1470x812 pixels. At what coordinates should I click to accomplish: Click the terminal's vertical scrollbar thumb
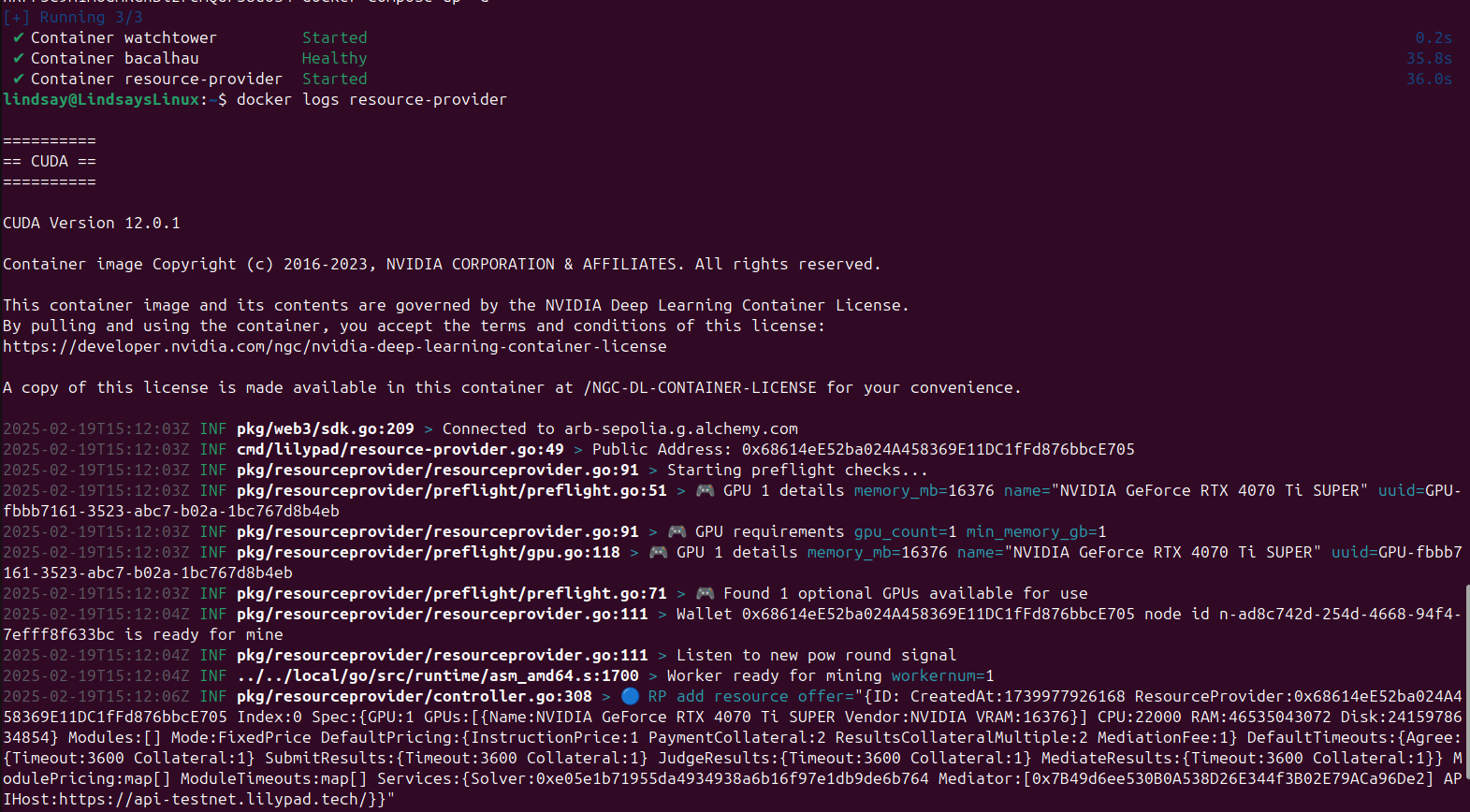tap(1466, 681)
